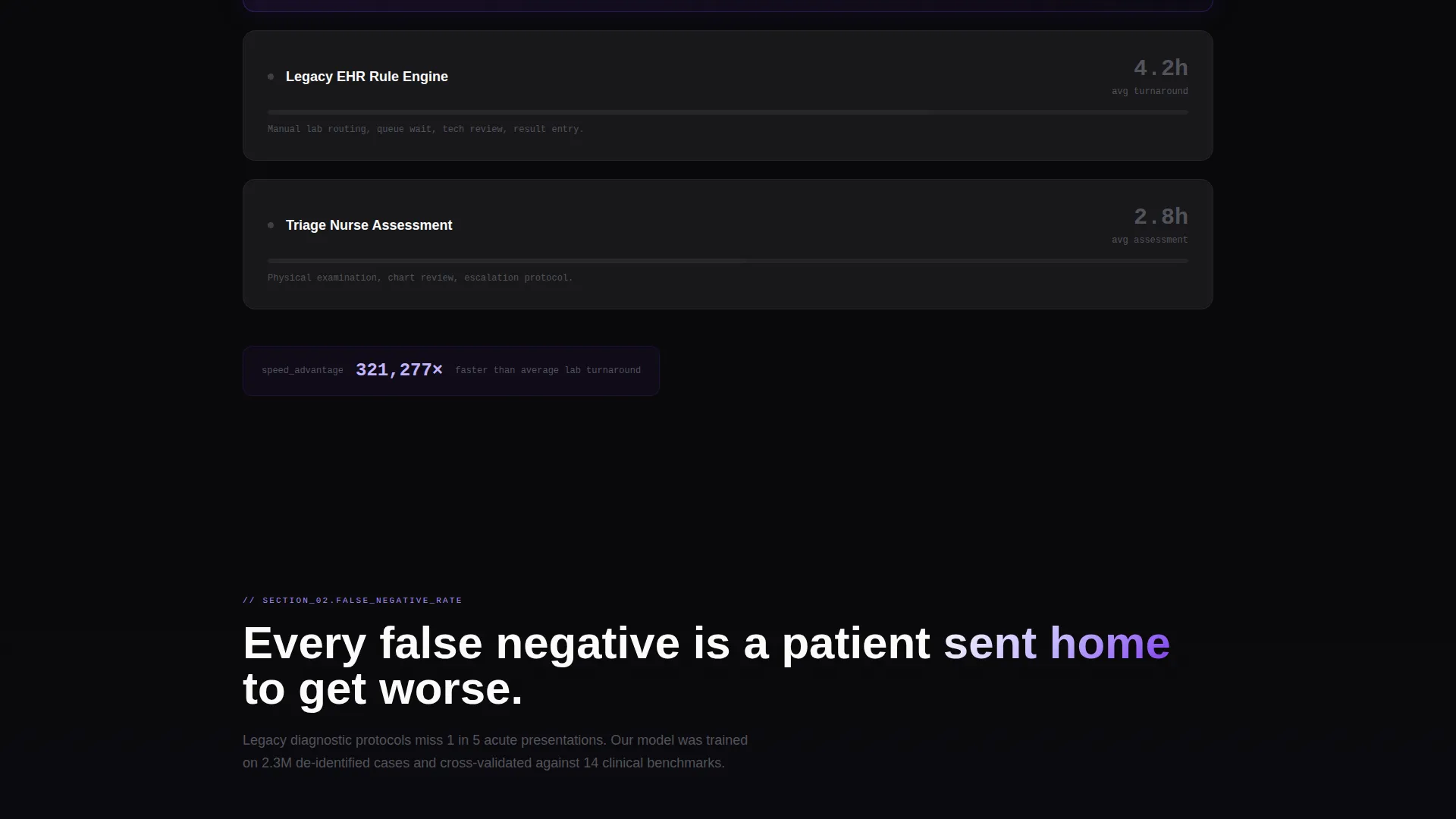Click the purple 'sent home' heading text
1456x819 pixels.
point(1056,643)
